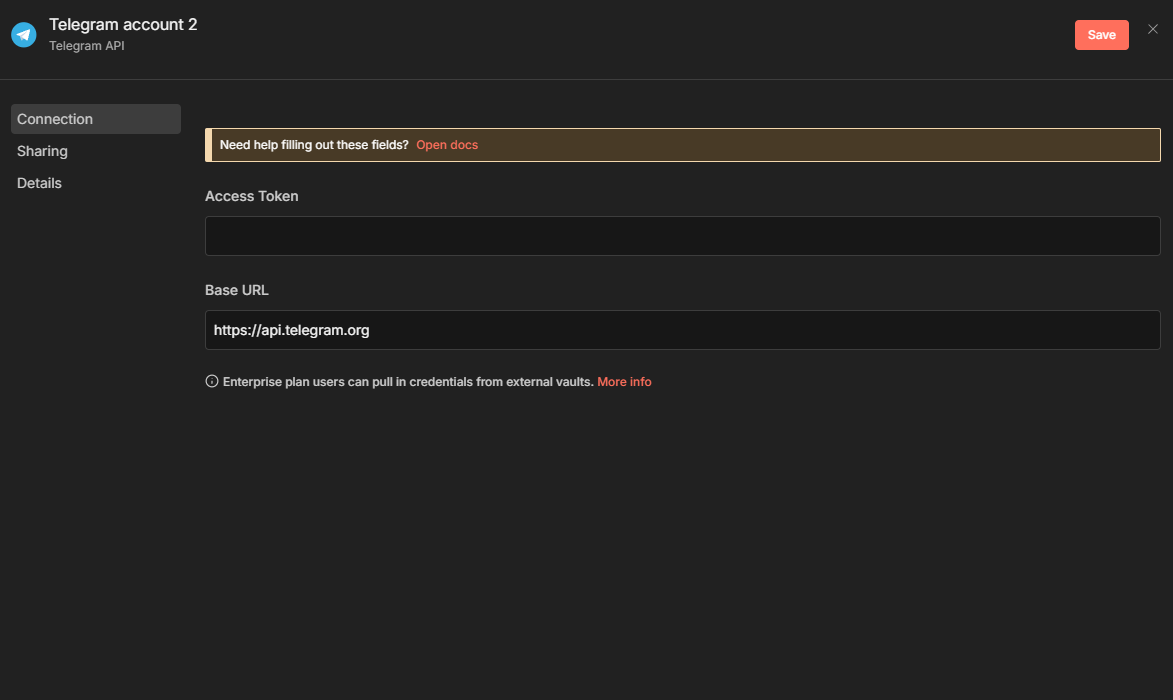Save the Telegram credential
The width and height of the screenshot is (1173, 700).
1101,35
